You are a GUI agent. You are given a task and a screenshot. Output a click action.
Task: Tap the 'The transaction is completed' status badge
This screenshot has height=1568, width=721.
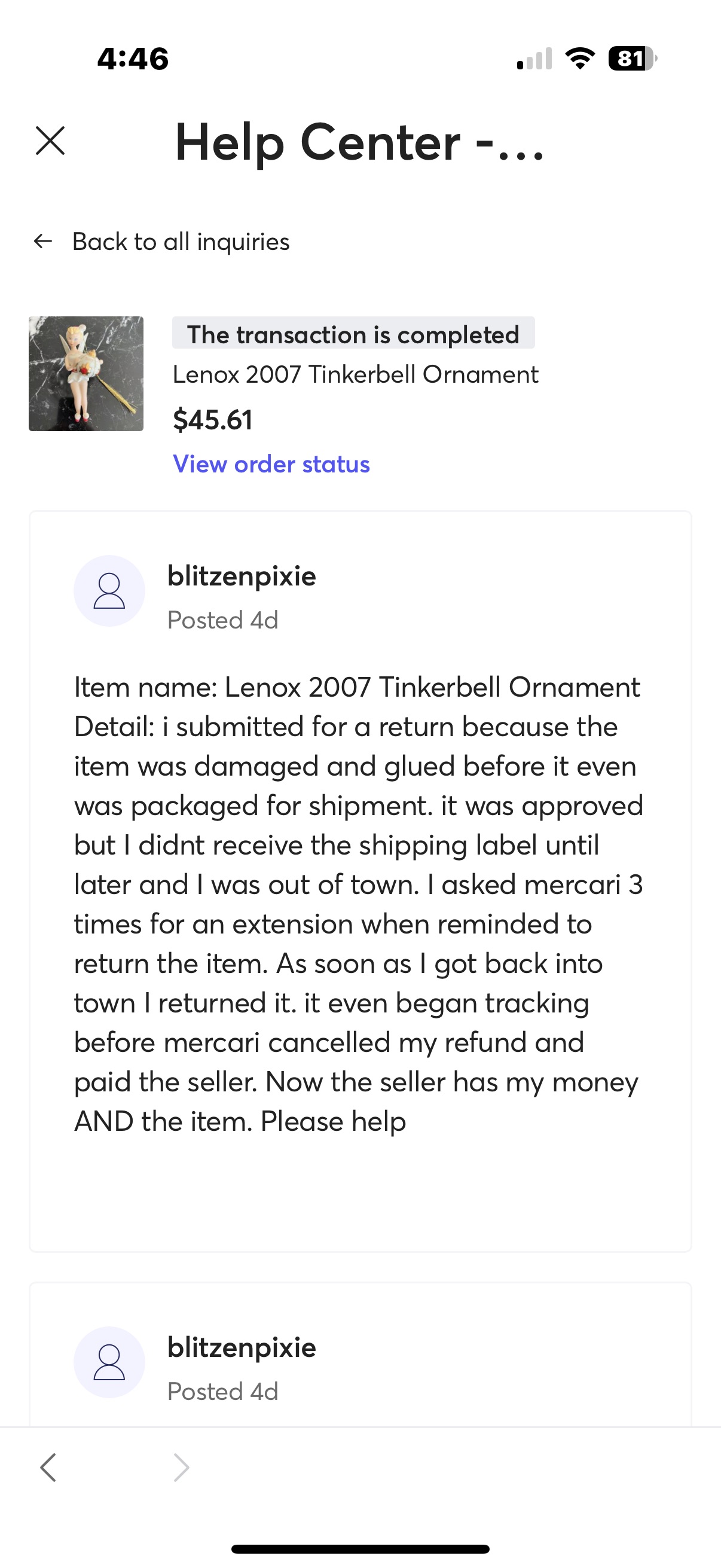(353, 334)
